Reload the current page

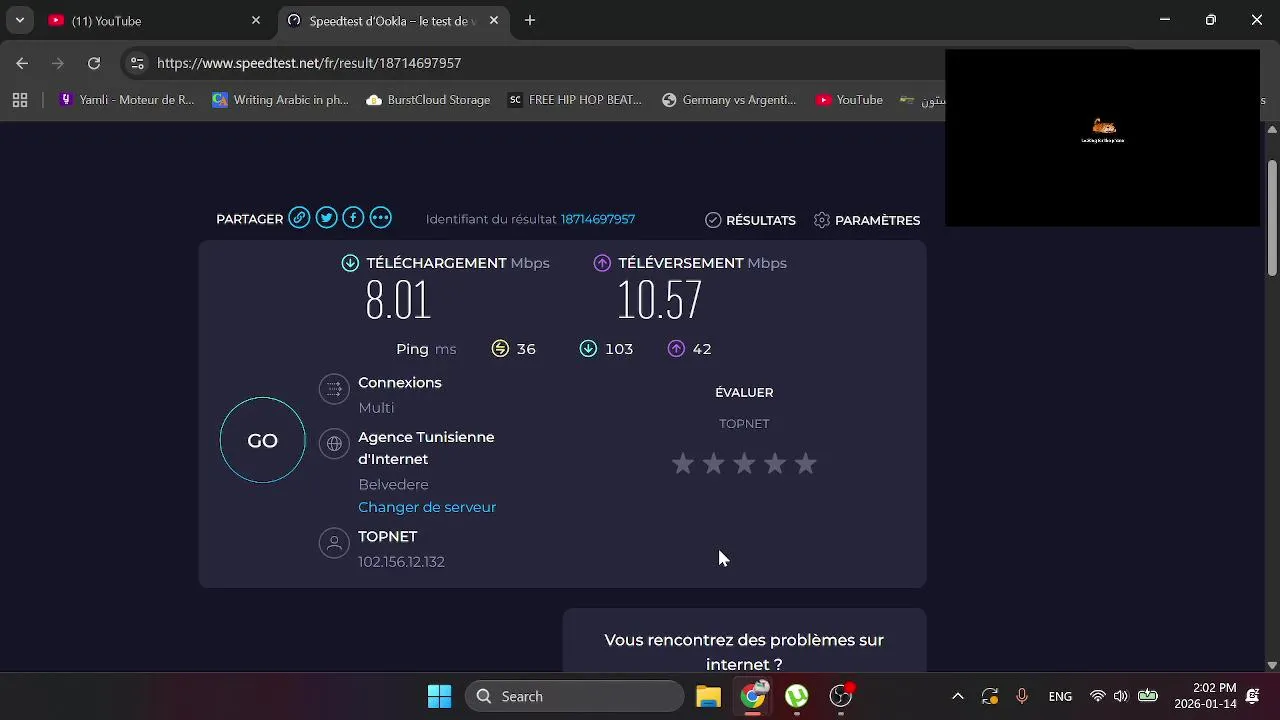(x=94, y=63)
